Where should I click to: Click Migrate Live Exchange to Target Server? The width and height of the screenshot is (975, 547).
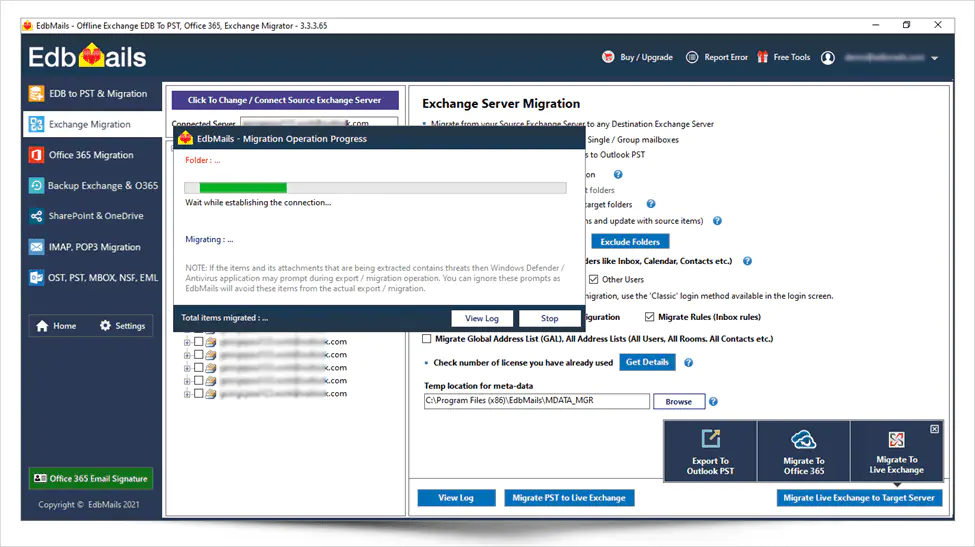coord(859,498)
